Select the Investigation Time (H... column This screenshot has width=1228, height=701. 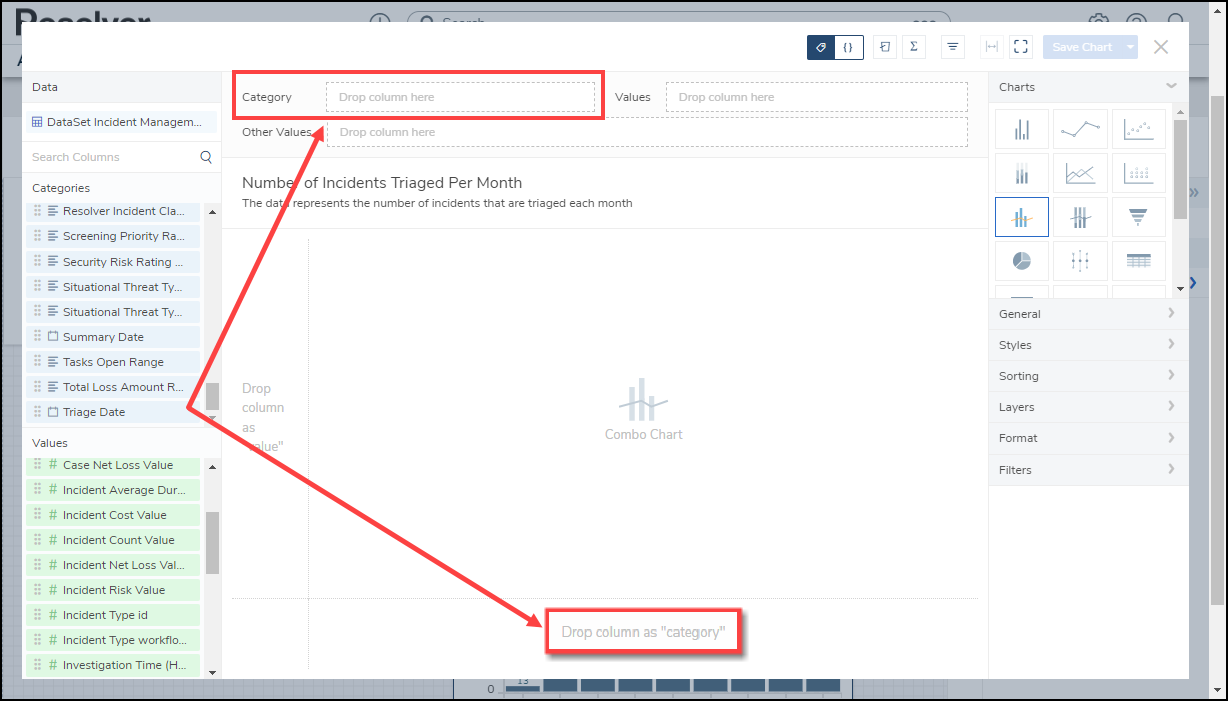pyautogui.click(x=113, y=665)
